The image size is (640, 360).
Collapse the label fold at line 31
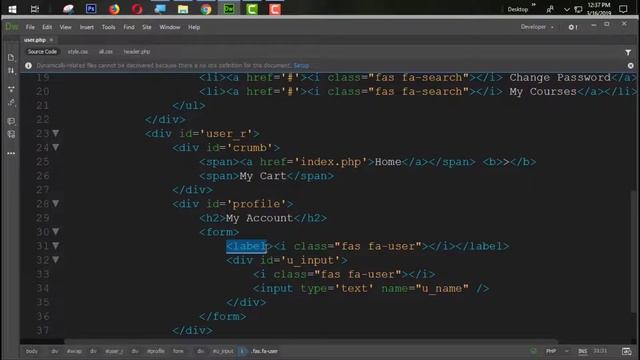(x=56, y=246)
